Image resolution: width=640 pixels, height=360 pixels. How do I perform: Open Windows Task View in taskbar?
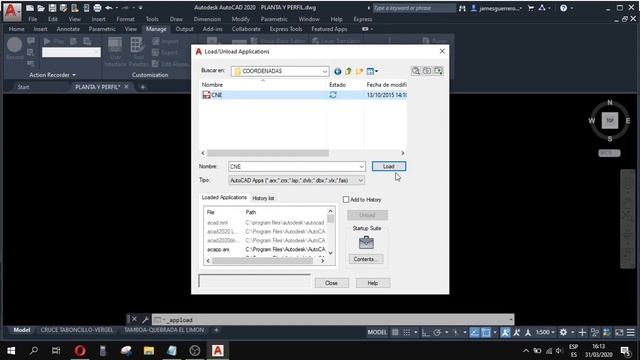[56, 351]
